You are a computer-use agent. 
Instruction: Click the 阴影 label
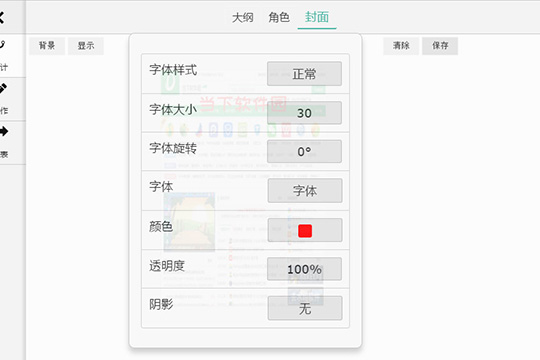coord(161,304)
